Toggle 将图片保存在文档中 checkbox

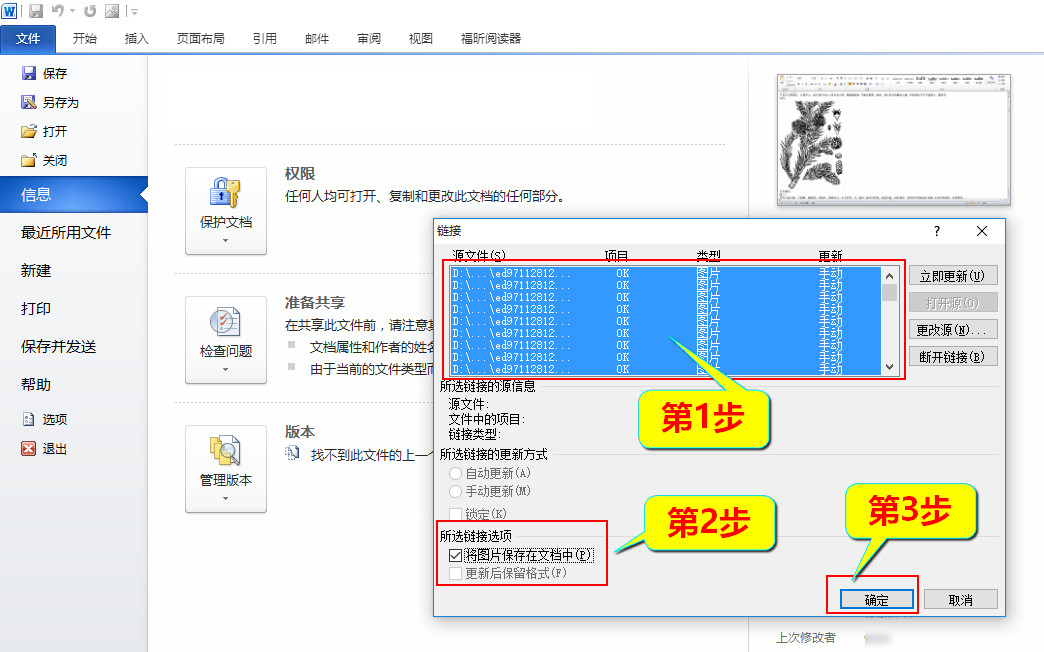(x=456, y=555)
